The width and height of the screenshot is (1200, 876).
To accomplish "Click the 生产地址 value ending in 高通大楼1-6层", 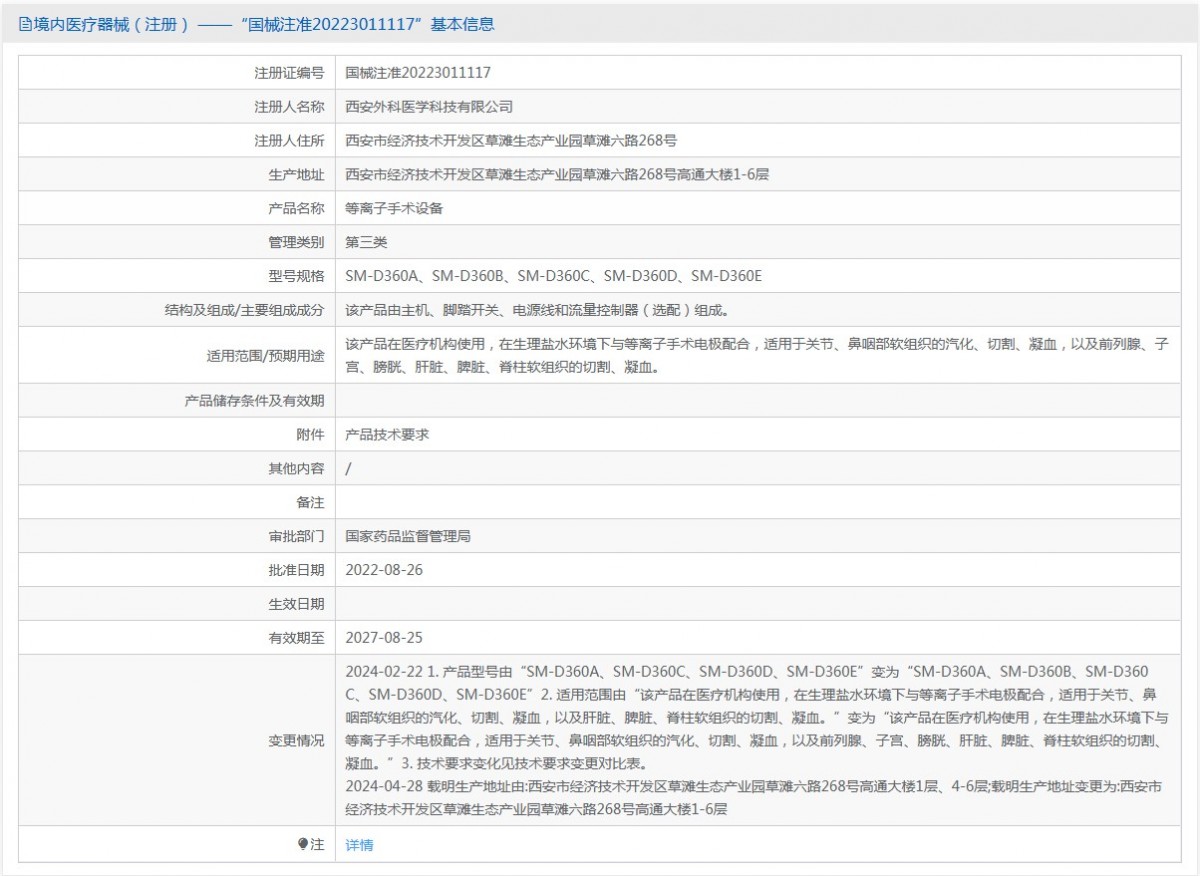I will pyautogui.click(x=556, y=175).
